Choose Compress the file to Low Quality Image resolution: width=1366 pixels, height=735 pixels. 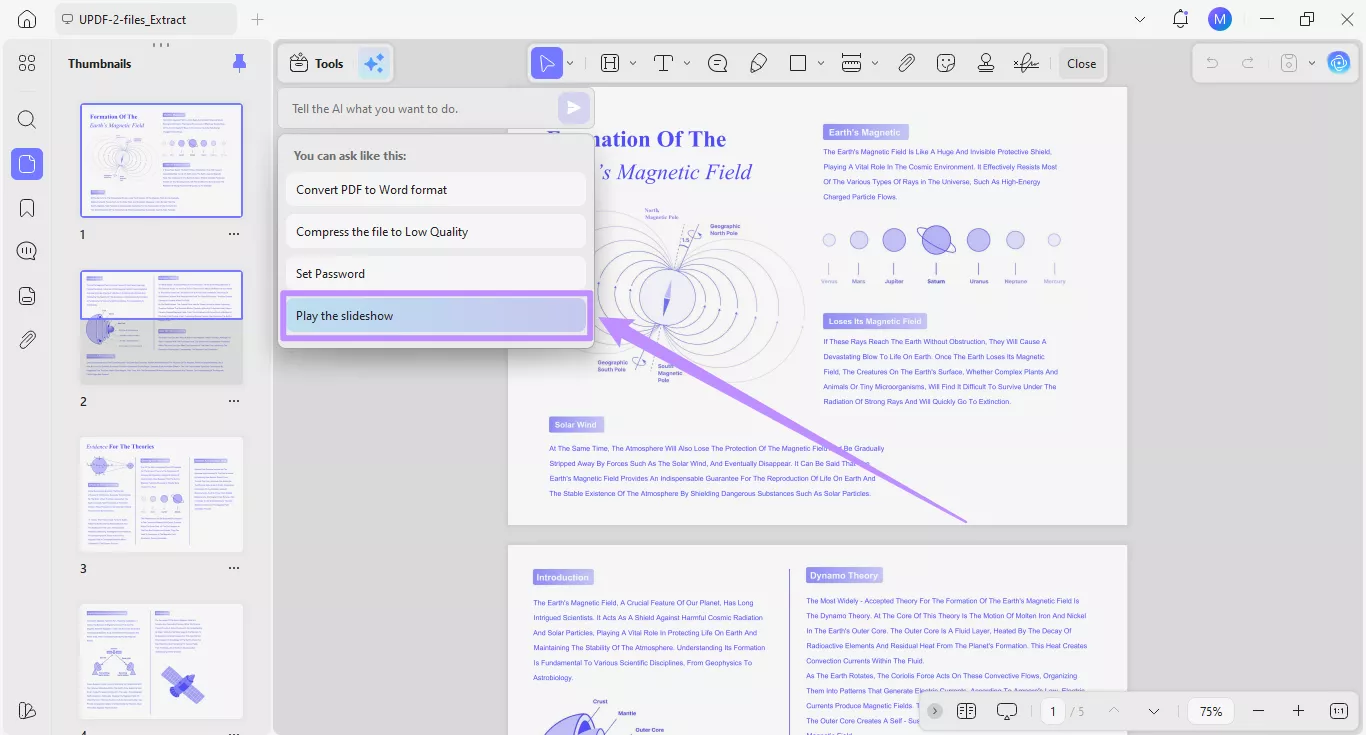click(x=436, y=231)
